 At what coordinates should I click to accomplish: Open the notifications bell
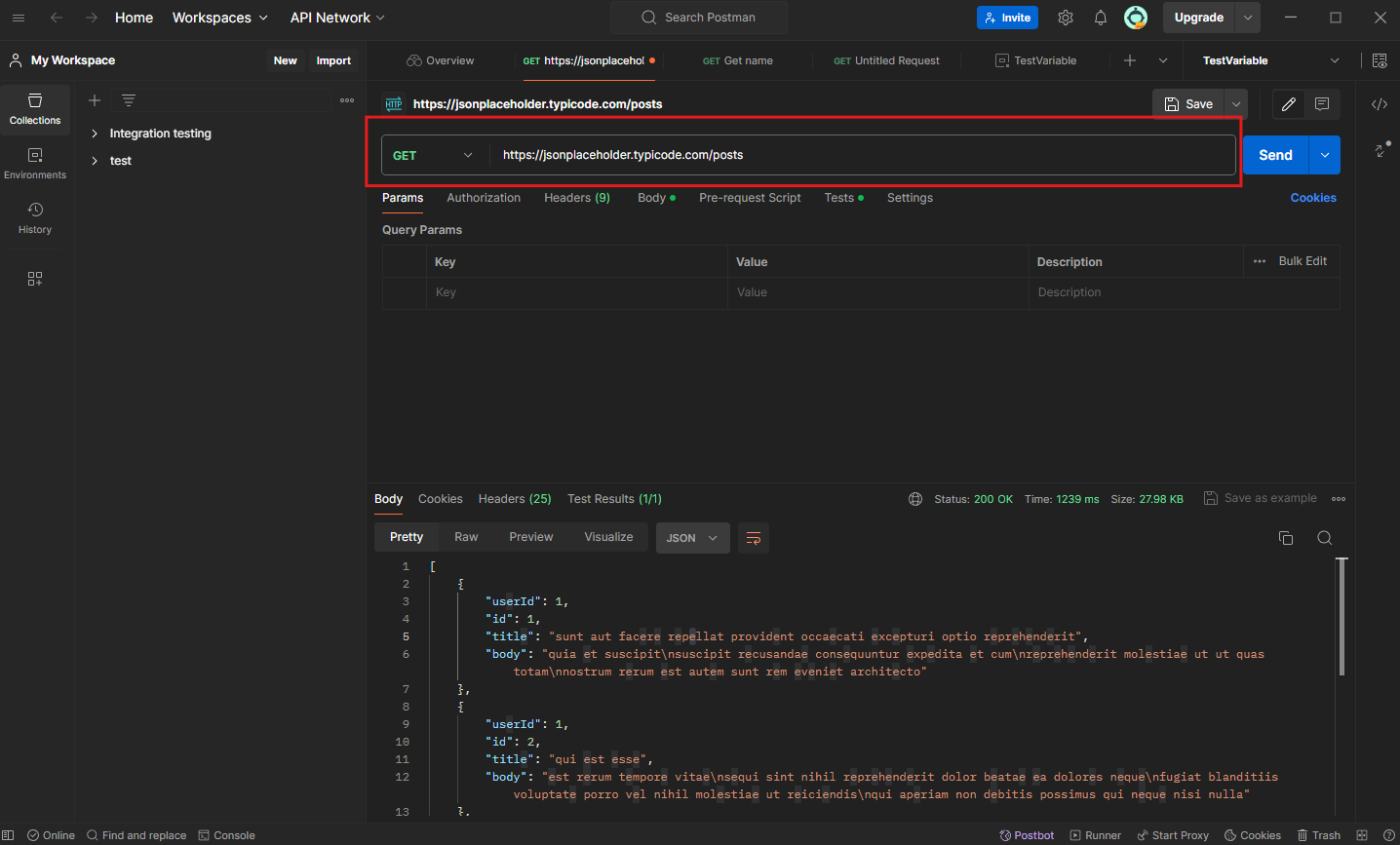click(1101, 18)
